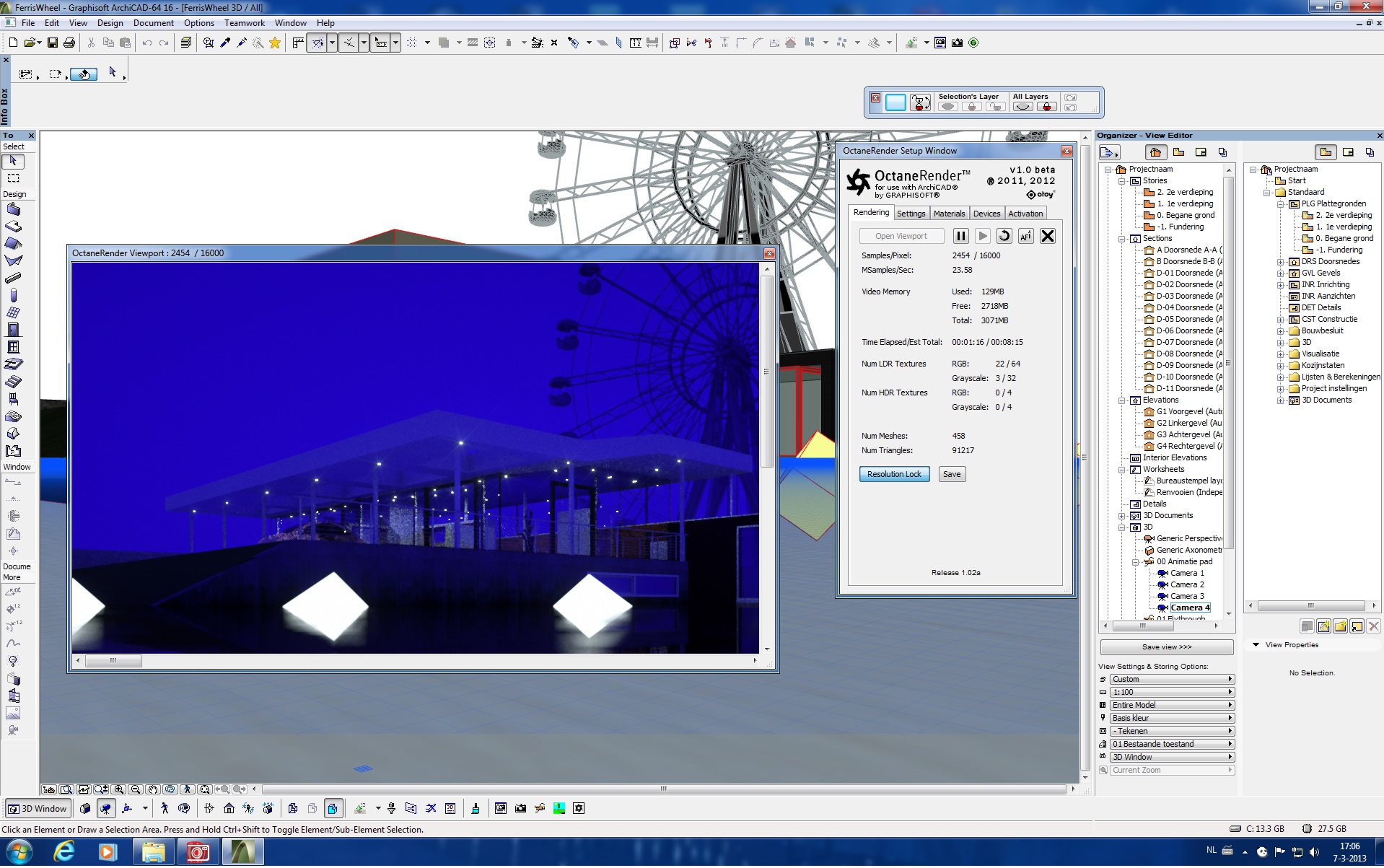1384x868 pixels.
Task: Toggle the Selection's Layer unlock button
Action: pos(996,107)
